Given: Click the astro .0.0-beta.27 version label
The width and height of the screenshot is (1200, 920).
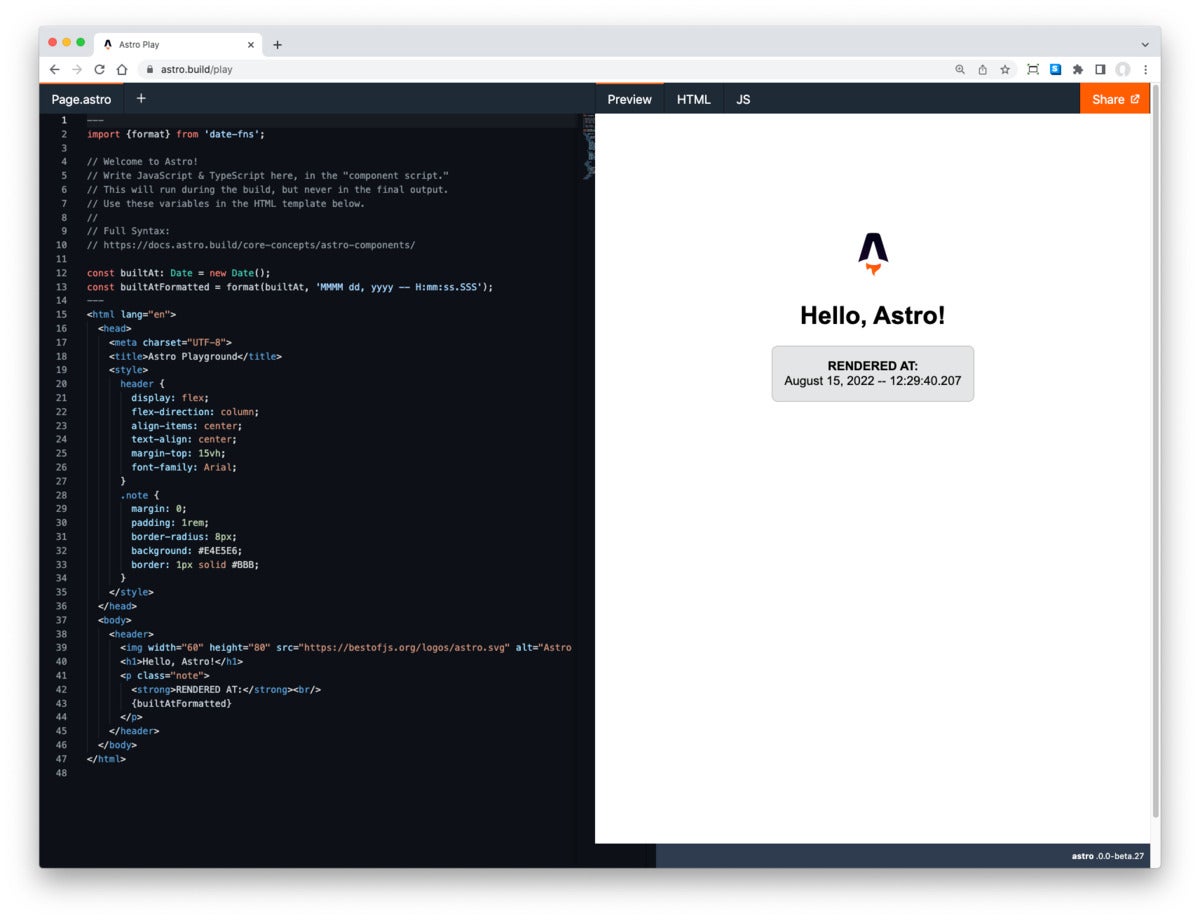Looking at the screenshot, I should click(1107, 856).
